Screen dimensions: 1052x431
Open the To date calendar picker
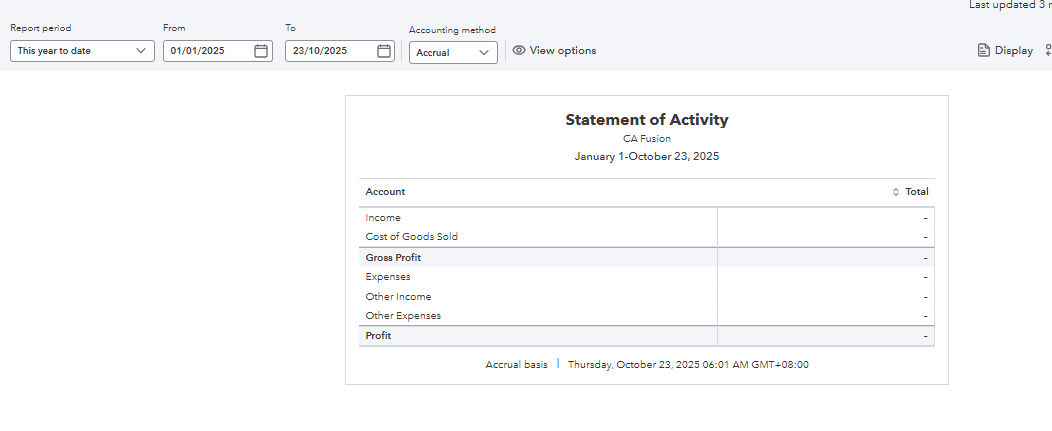384,51
